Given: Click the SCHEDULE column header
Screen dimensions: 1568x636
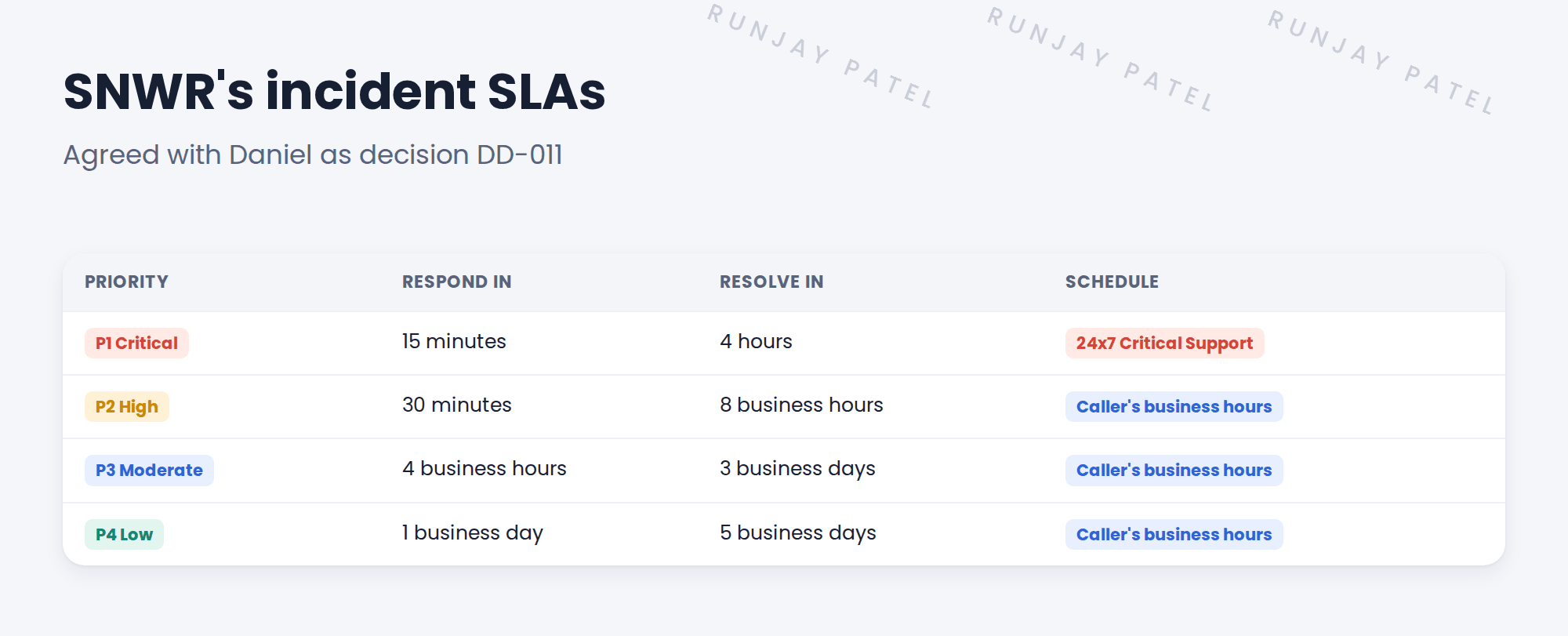Looking at the screenshot, I should [1112, 282].
